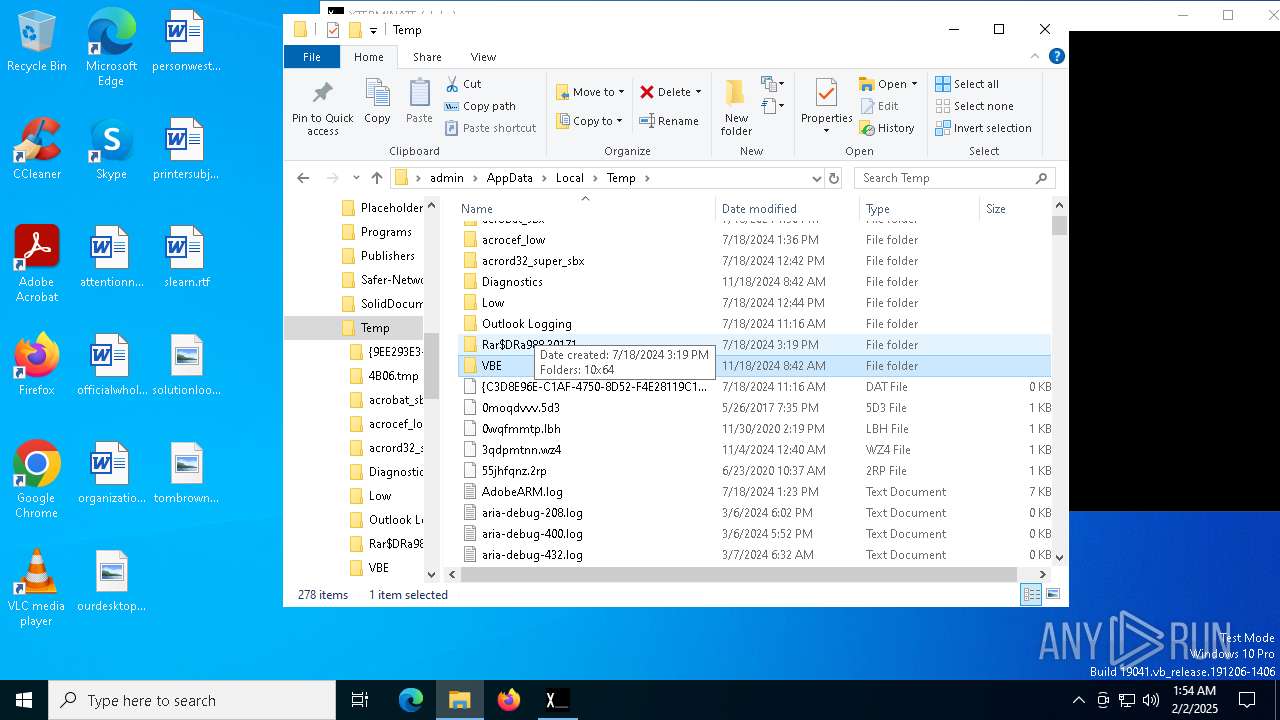Refresh the Temp folder view

[x=834, y=178]
